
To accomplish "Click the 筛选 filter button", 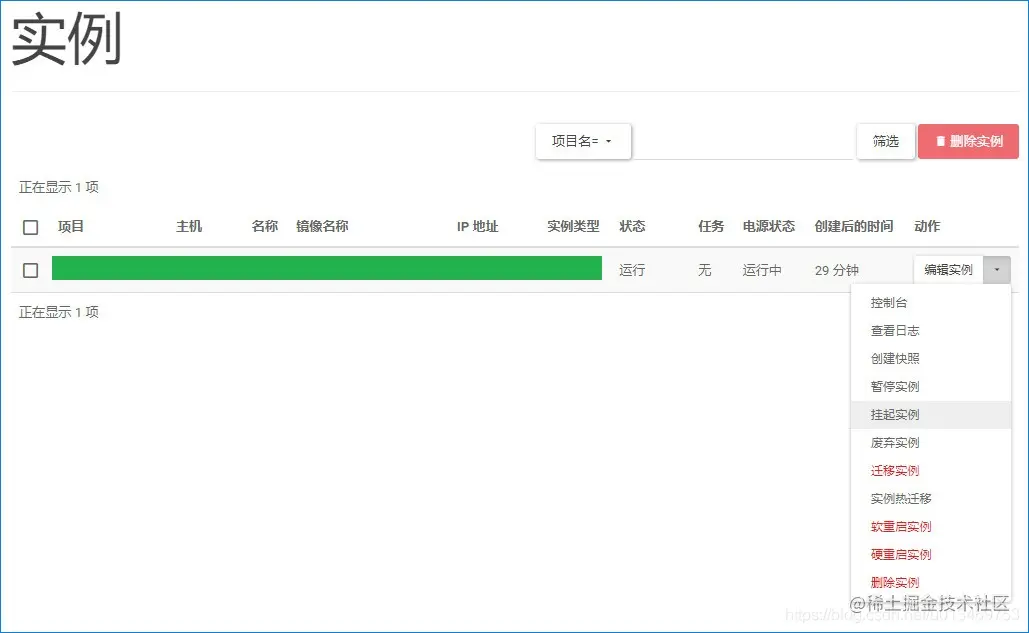I will tap(884, 141).
